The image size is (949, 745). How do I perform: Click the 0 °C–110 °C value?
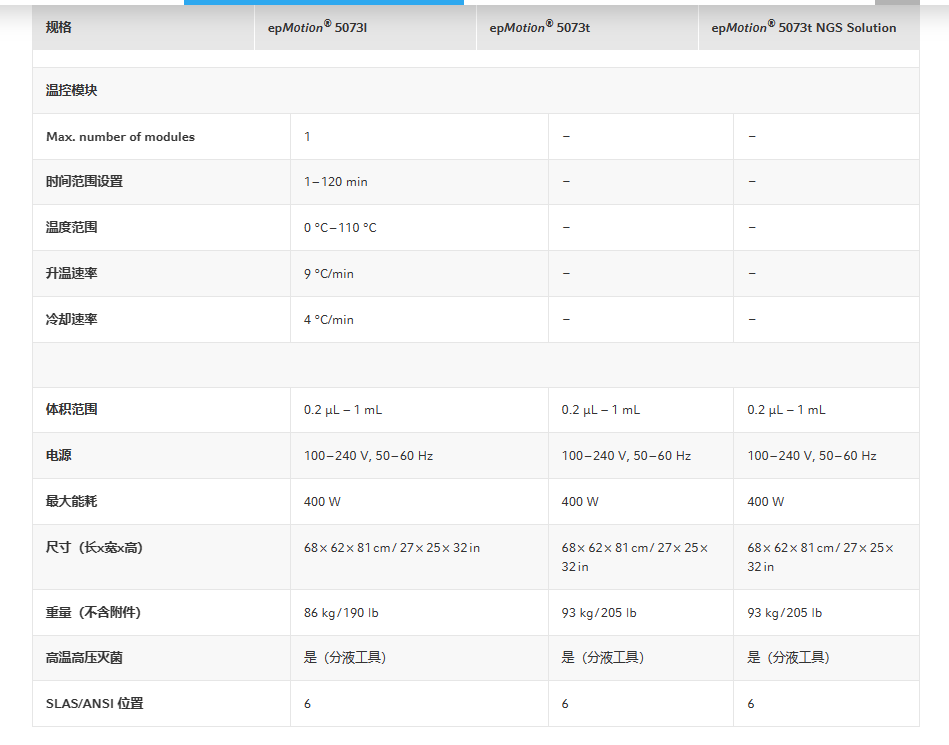340,228
